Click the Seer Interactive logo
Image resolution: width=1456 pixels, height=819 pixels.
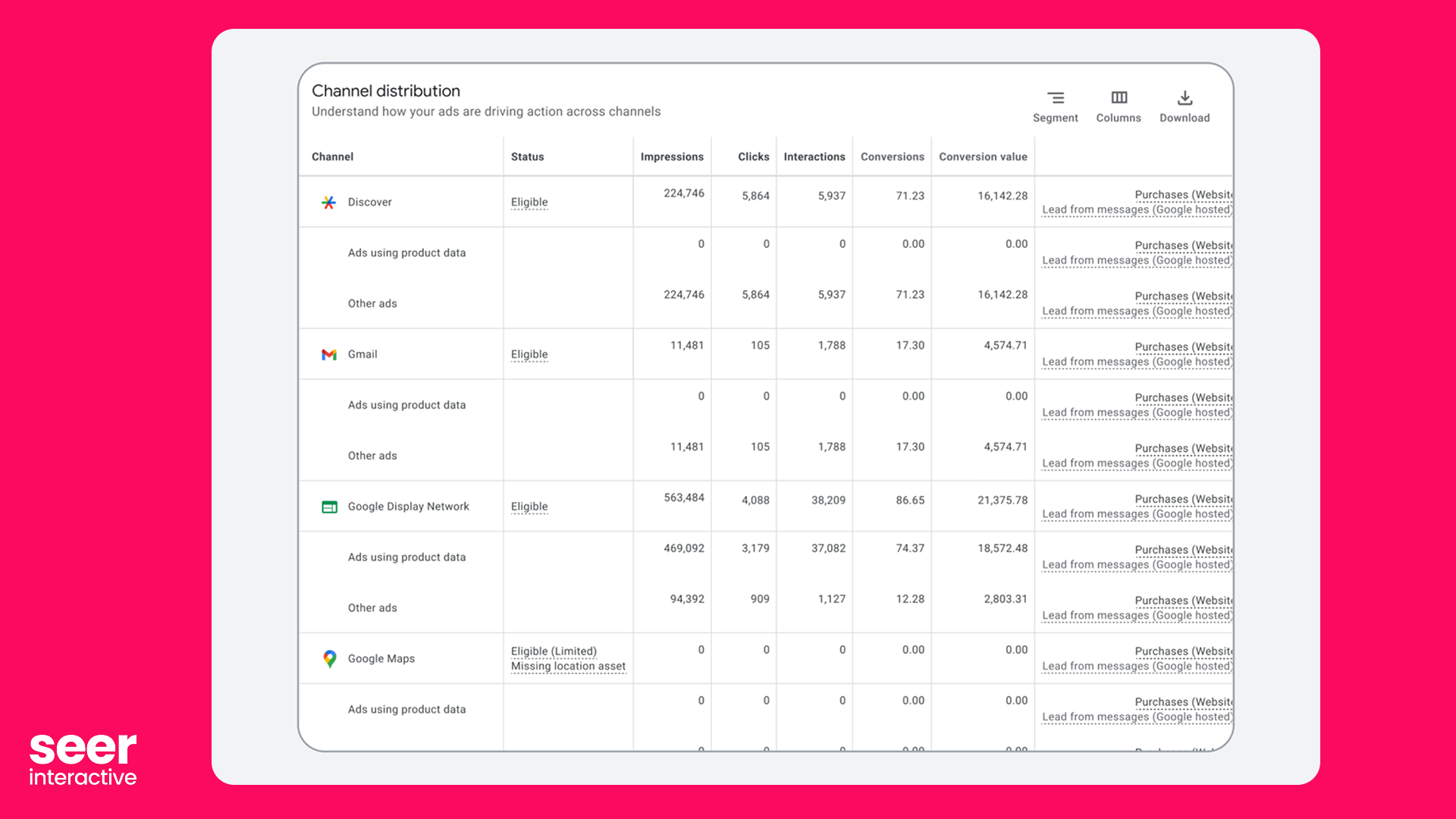pyautogui.click(x=83, y=758)
